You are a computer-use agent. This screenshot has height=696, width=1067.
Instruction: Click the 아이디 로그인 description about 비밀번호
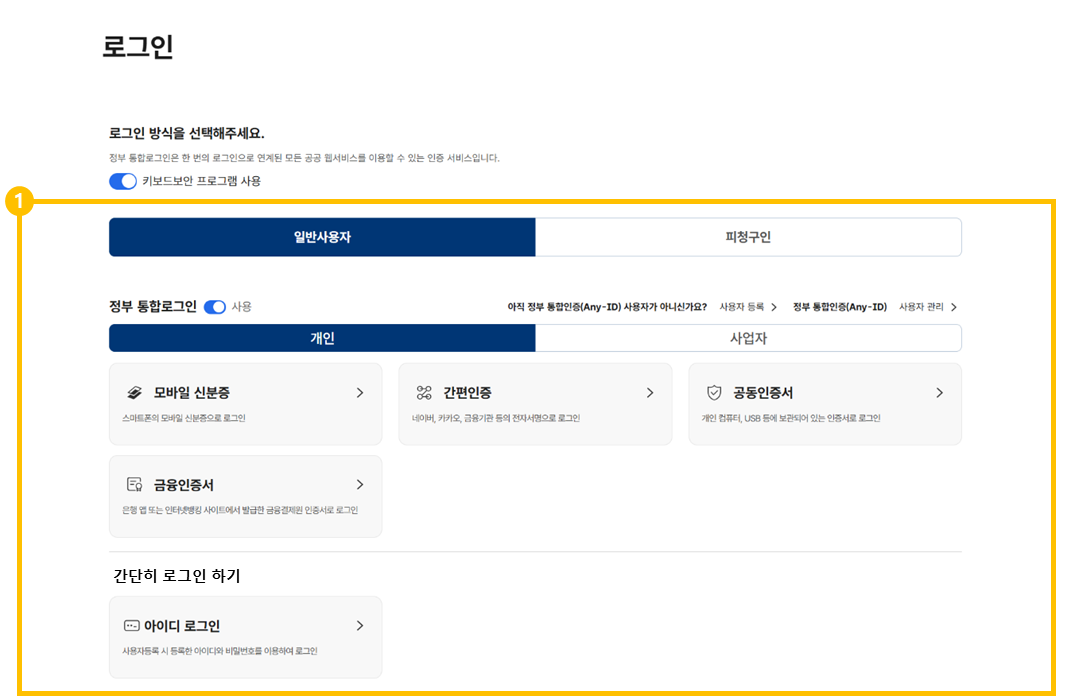[x=220, y=650]
